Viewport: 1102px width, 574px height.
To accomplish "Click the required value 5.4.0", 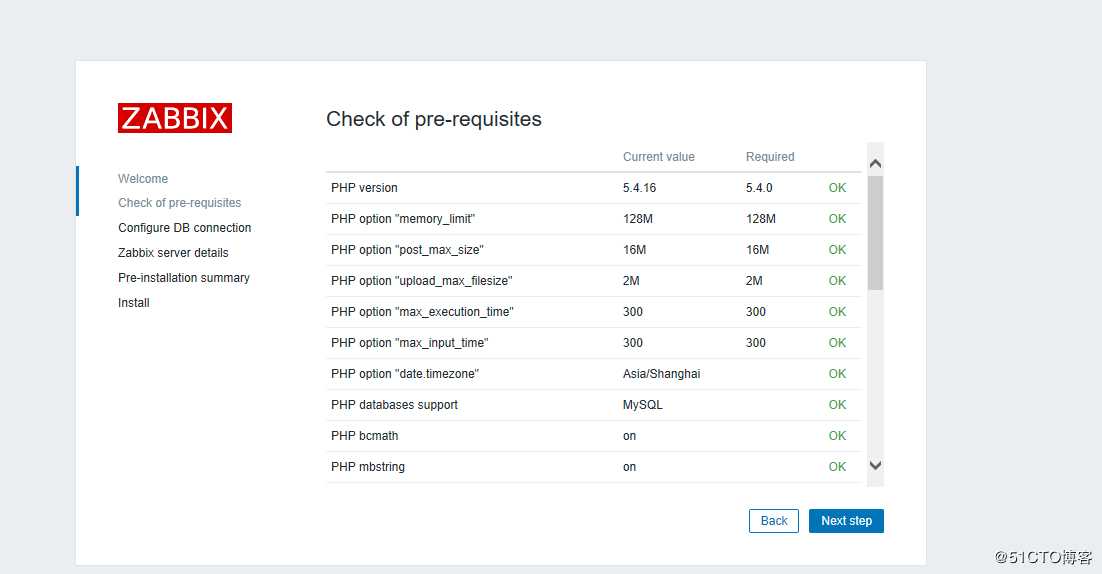I will click(759, 188).
